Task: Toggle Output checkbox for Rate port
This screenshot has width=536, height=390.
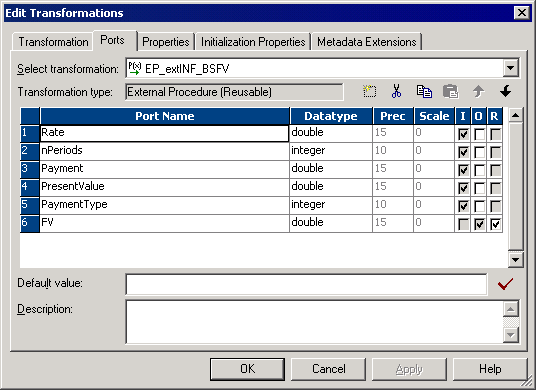Action: (479, 134)
